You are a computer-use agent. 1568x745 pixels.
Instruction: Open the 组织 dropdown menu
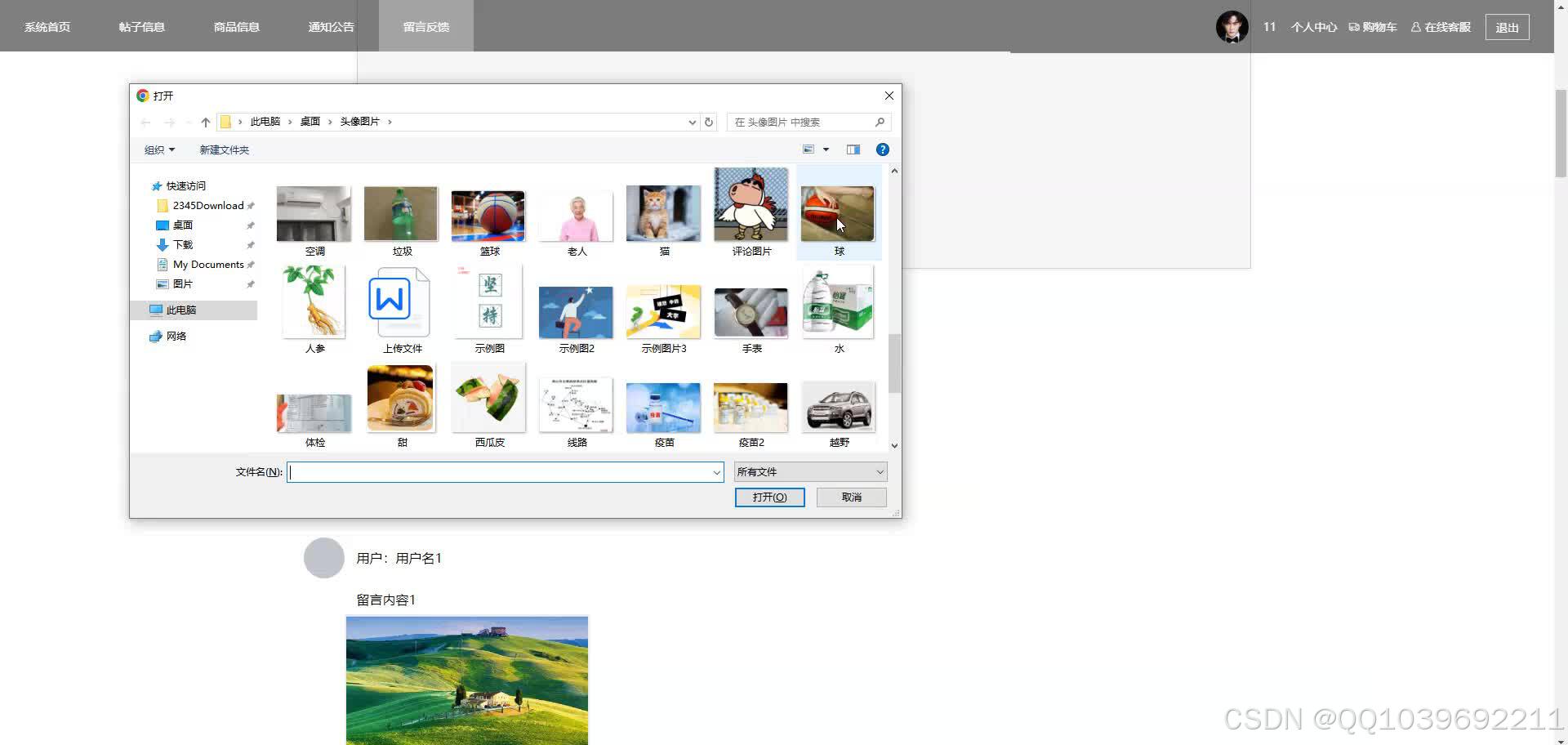pyautogui.click(x=160, y=150)
